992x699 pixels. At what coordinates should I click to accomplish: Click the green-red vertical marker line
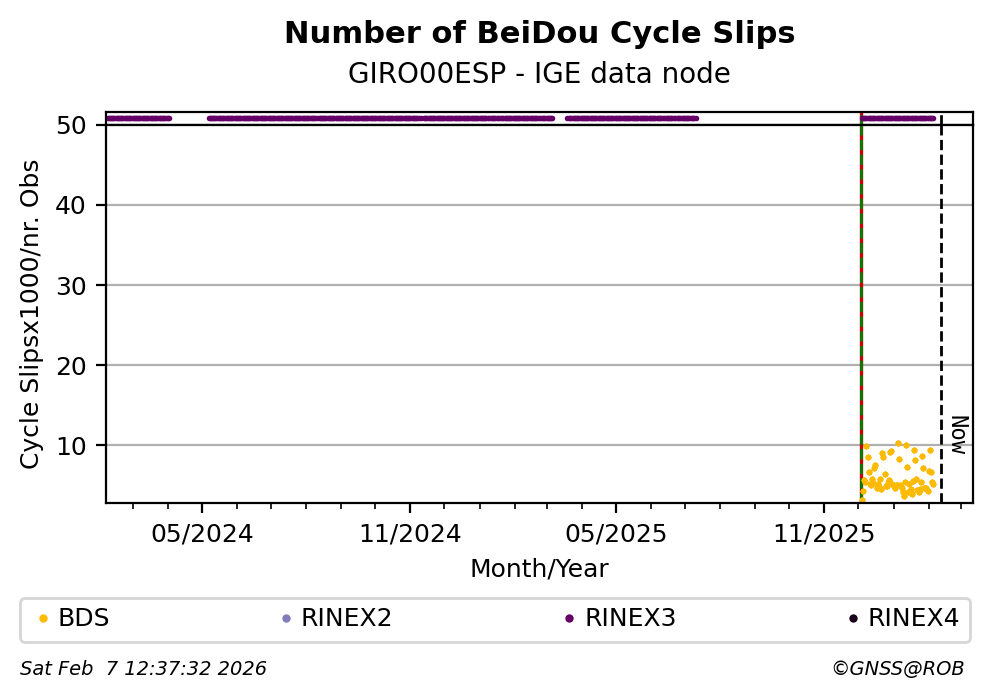[861, 300]
